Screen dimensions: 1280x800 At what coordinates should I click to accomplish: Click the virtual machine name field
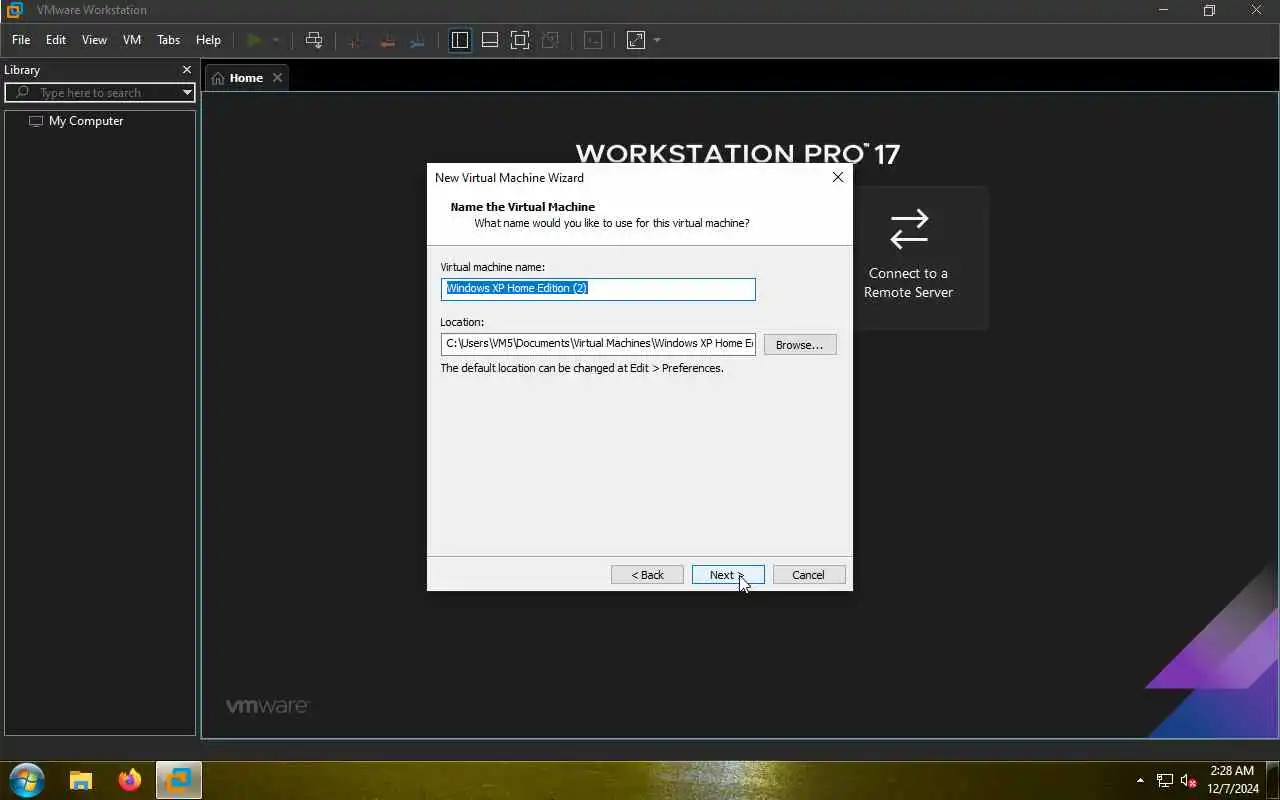coord(598,288)
